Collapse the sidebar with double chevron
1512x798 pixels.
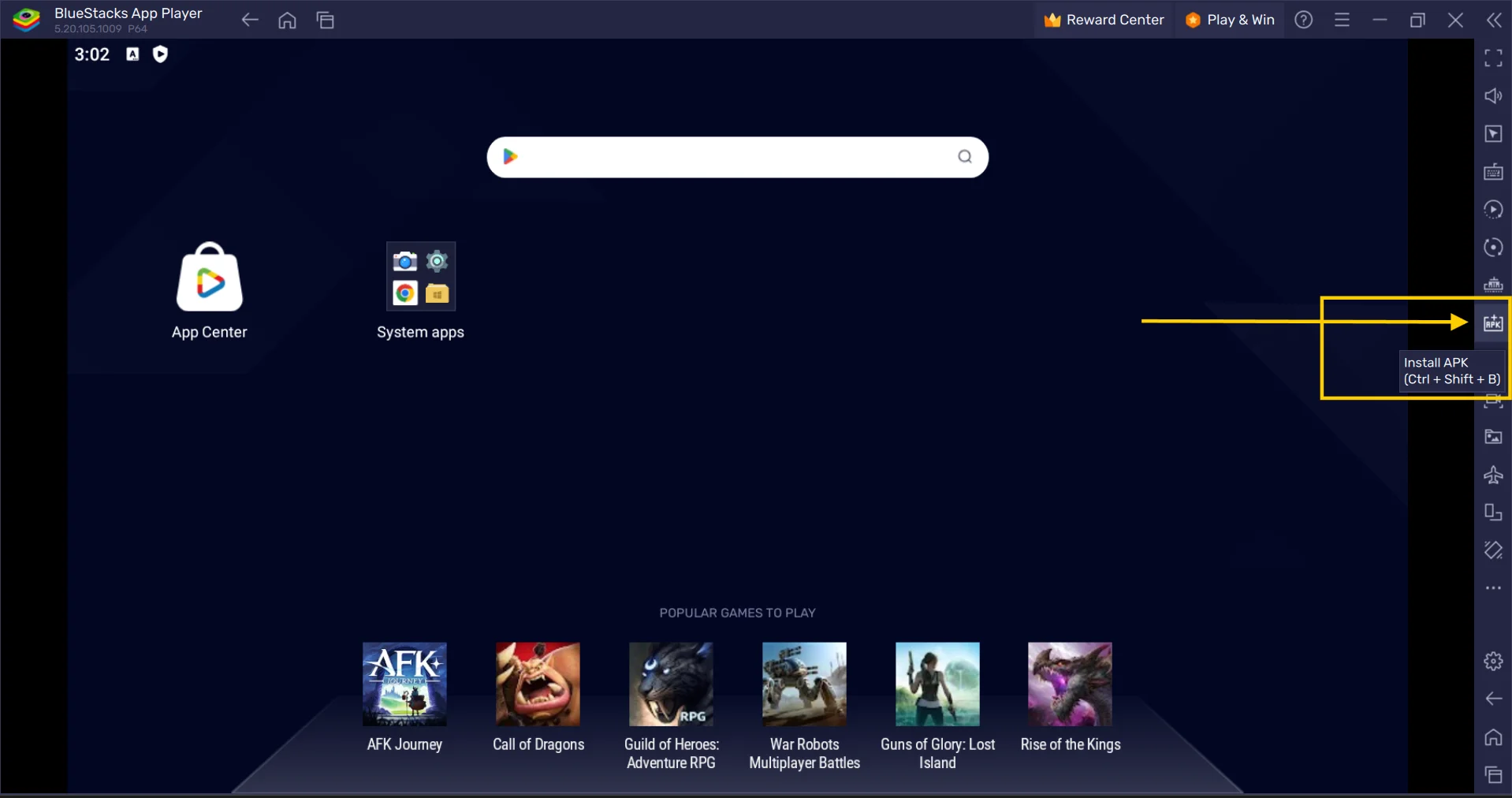(1493, 20)
